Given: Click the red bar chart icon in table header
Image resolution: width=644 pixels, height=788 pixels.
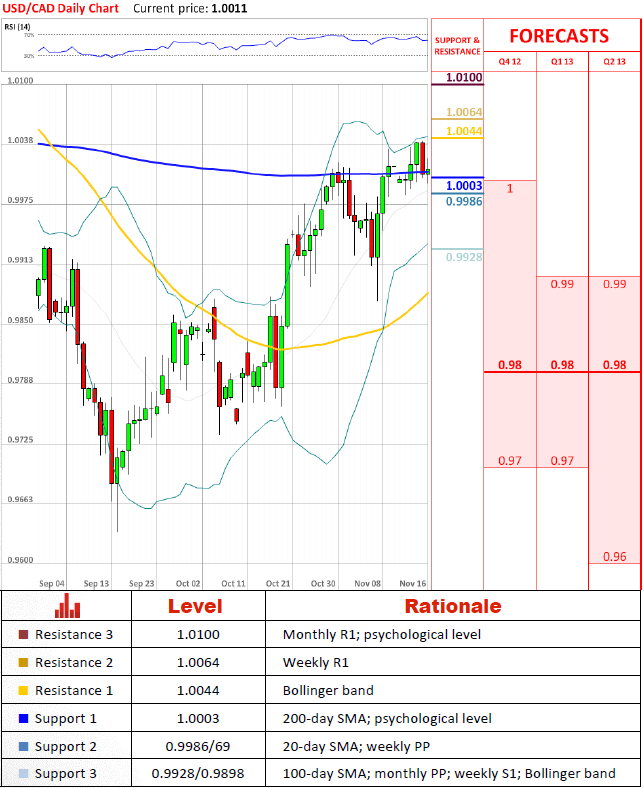Looking at the screenshot, I should [x=68, y=606].
